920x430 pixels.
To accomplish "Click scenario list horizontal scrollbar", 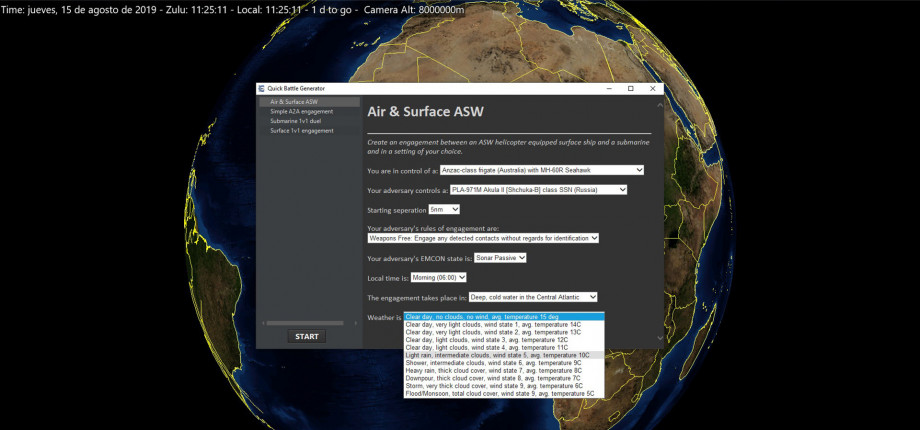I will (305, 323).
